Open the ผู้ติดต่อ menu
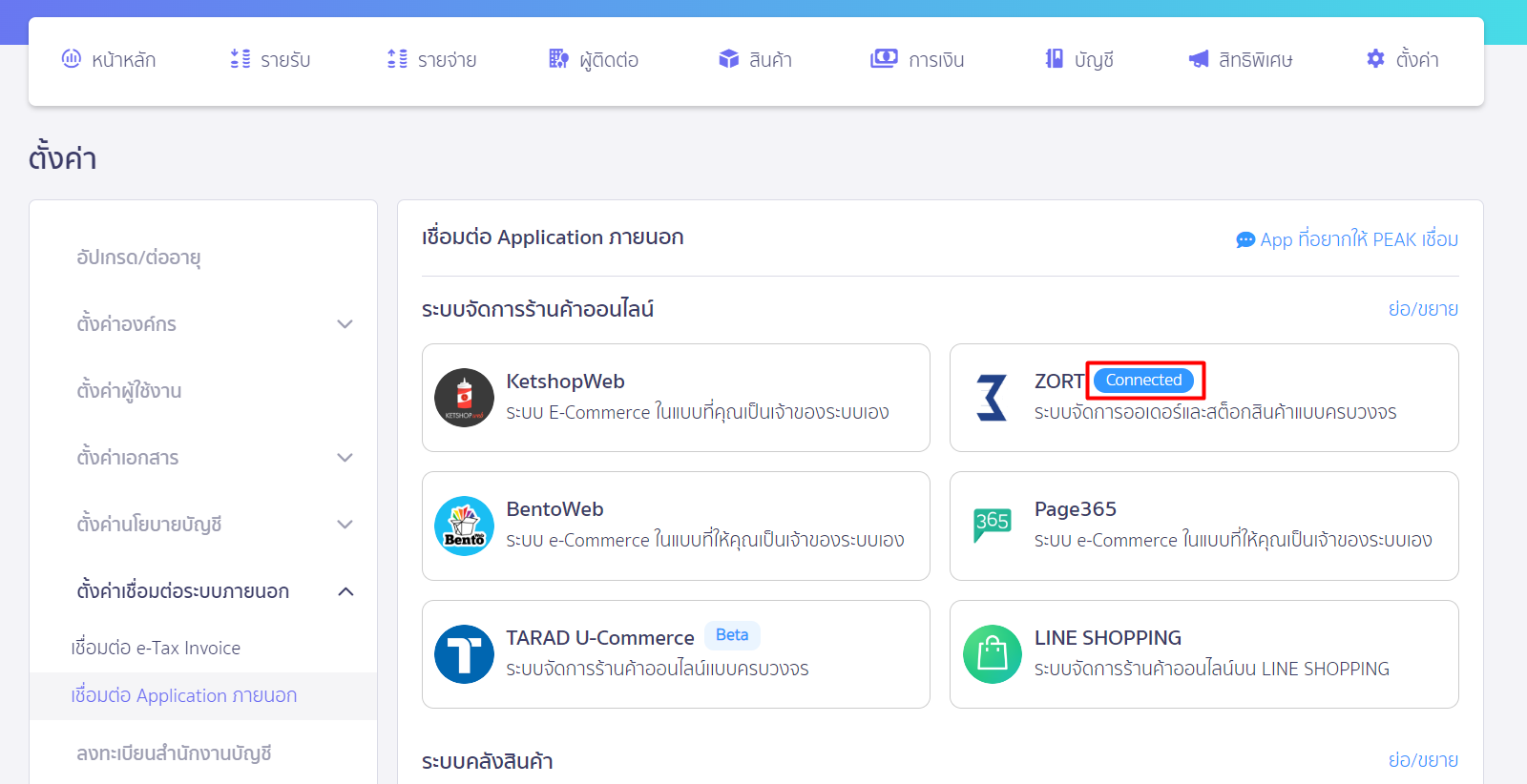The height and width of the screenshot is (784, 1527). pyautogui.click(x=594, y=59)
